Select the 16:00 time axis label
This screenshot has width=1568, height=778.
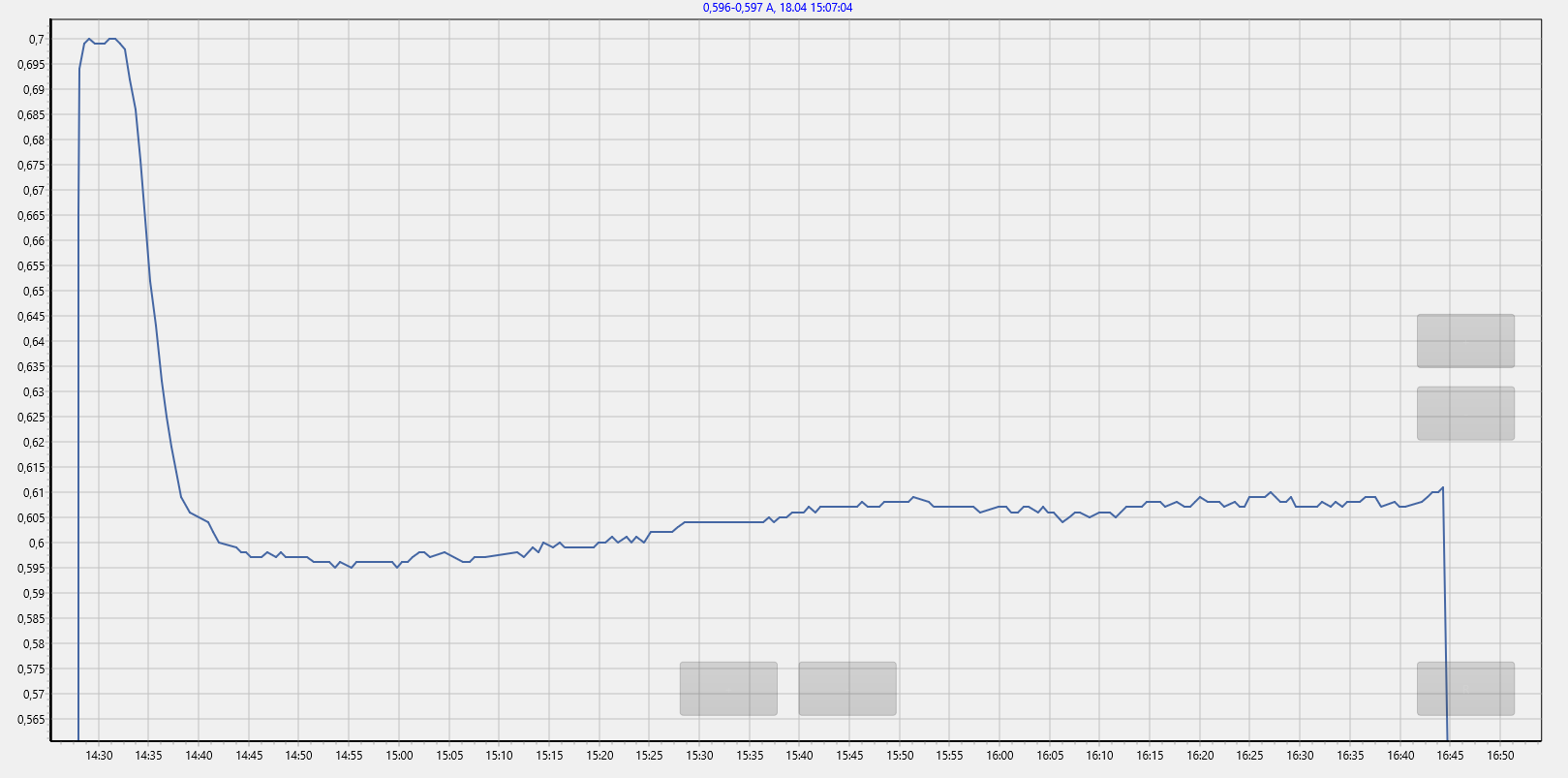pos(999,756)
